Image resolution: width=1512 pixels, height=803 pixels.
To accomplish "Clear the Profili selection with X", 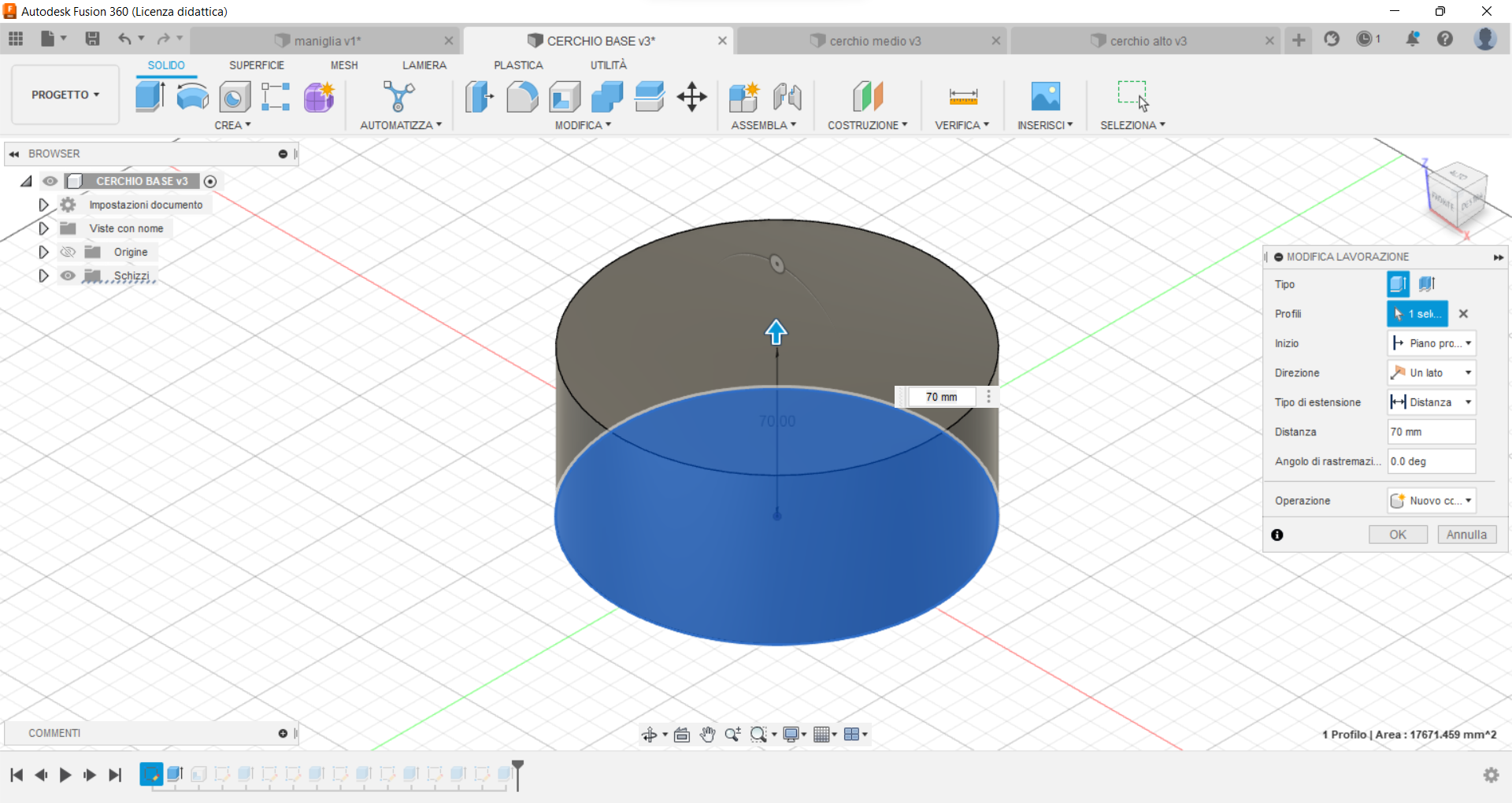I will (x=1463, y=313).
